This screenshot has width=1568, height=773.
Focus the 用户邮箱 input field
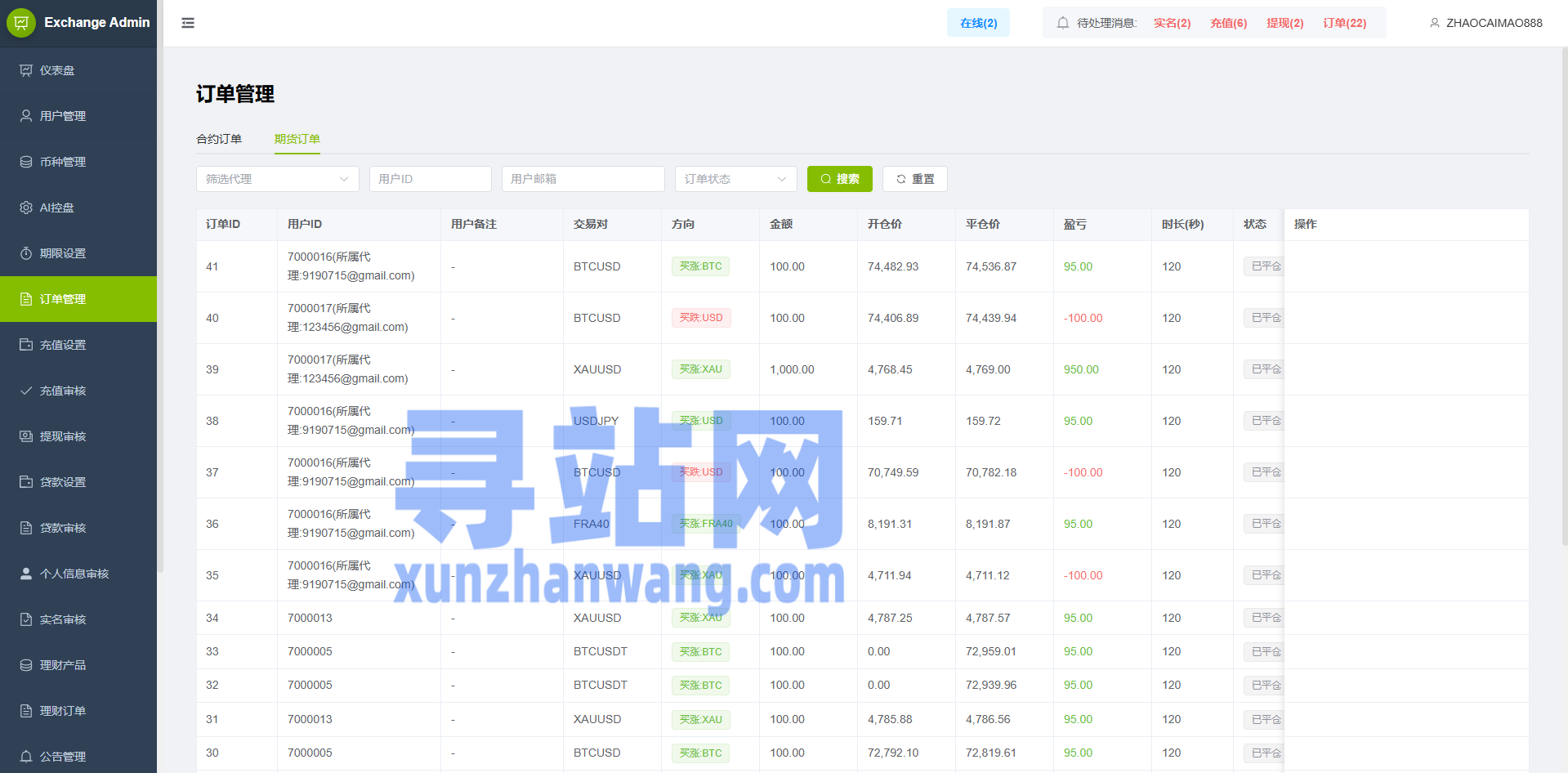pyautogui.click(x=583, y=179)
